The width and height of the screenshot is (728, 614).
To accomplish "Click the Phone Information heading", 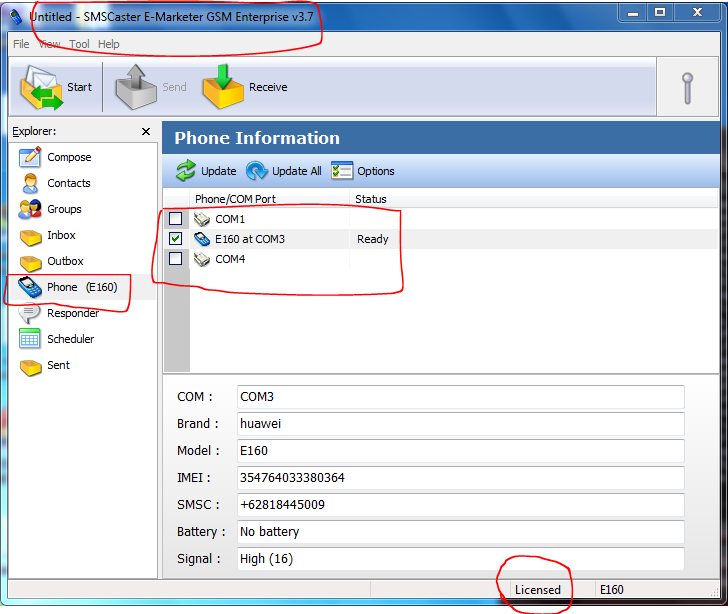I will pyautogui.click(x=257, y=138).
